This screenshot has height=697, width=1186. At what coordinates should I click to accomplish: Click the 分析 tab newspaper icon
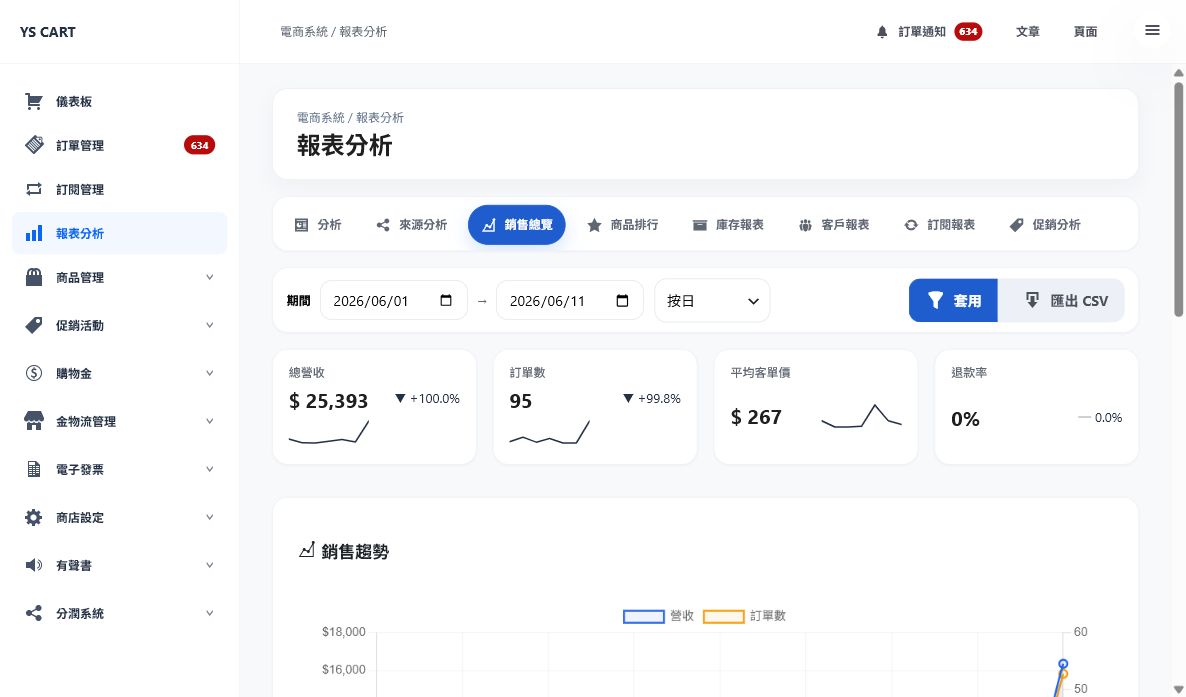pos(301,225)
